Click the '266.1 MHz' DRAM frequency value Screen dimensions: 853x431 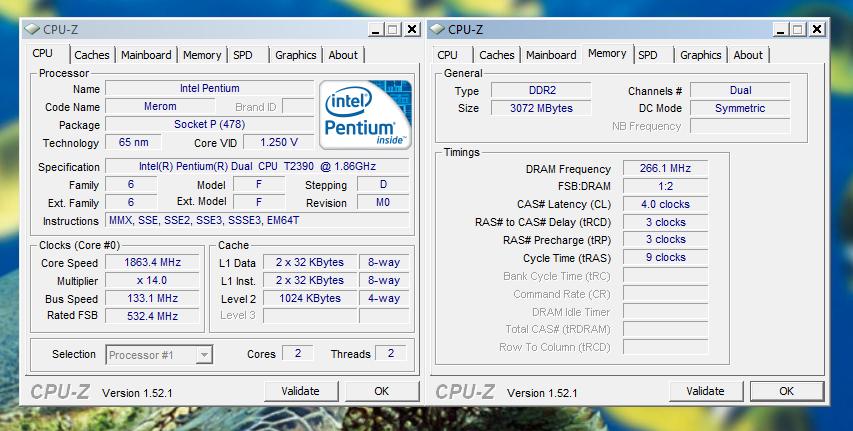tap(665, 168)
